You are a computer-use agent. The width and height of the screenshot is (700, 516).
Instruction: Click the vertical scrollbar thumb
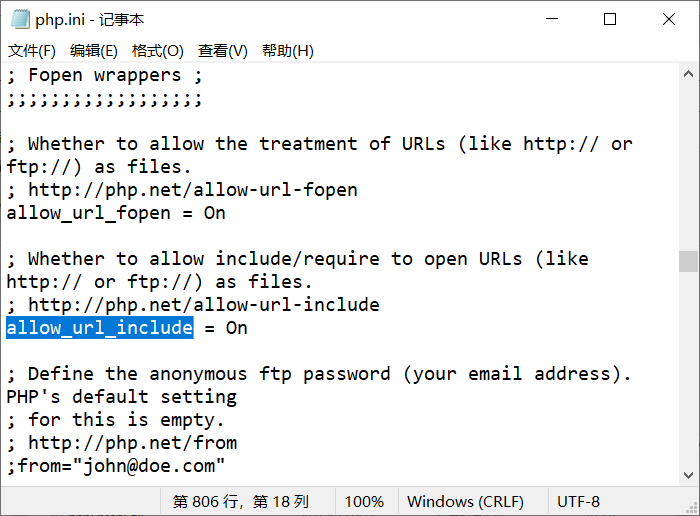coord(688,261)
